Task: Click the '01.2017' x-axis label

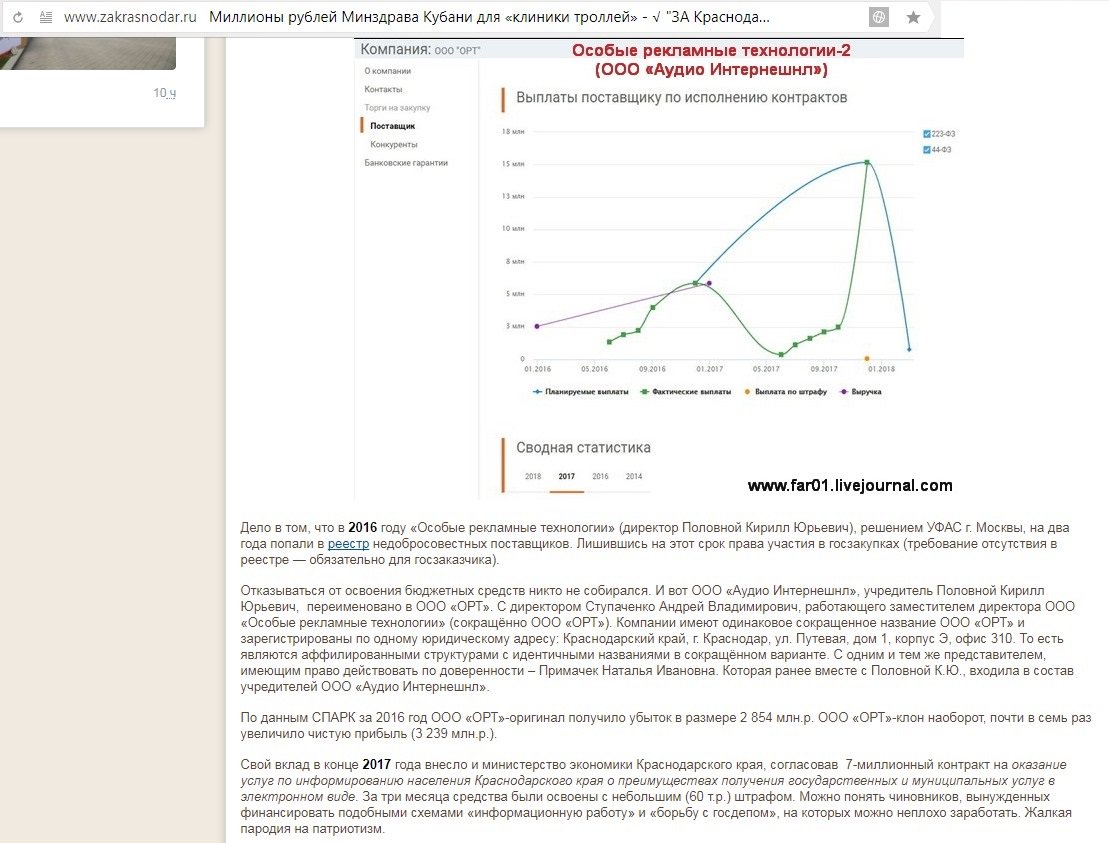Action: point(709,369)
